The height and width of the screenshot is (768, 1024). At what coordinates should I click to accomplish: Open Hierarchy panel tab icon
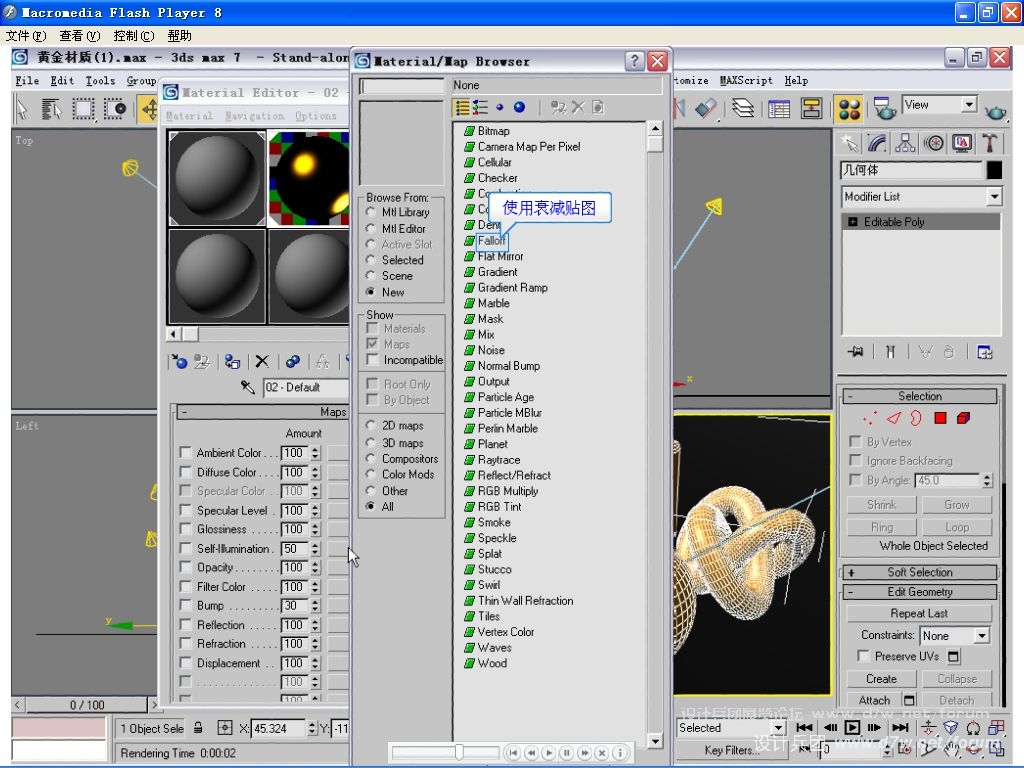click(x=905, y=143)
